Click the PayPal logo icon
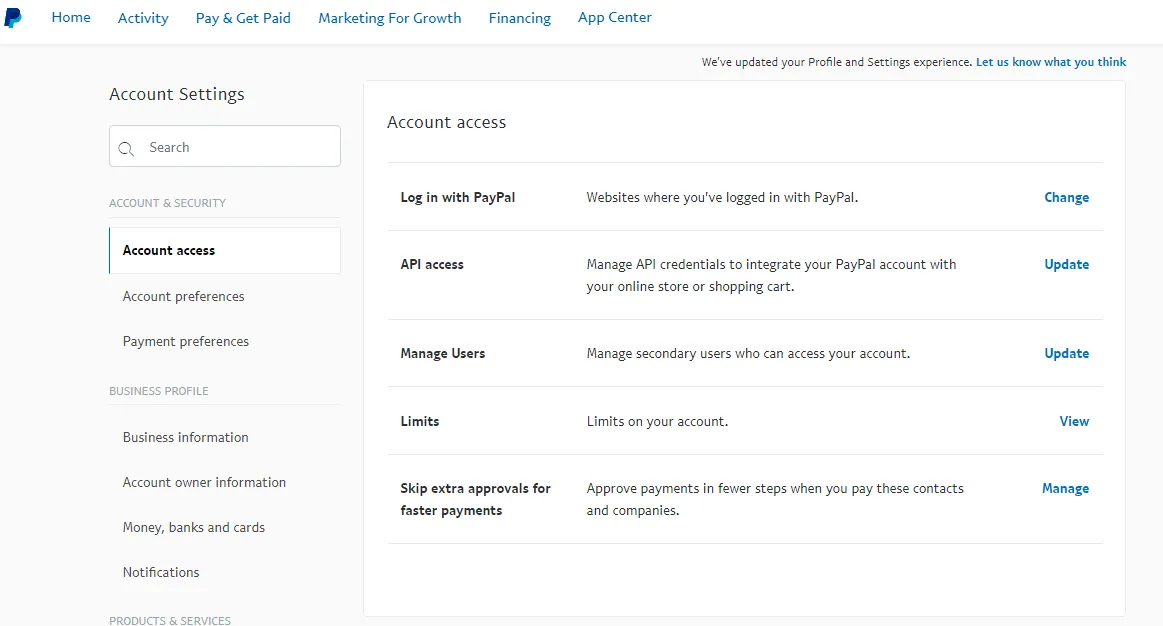This screenshot has width=1163, height=626. [x=13, y=18]
